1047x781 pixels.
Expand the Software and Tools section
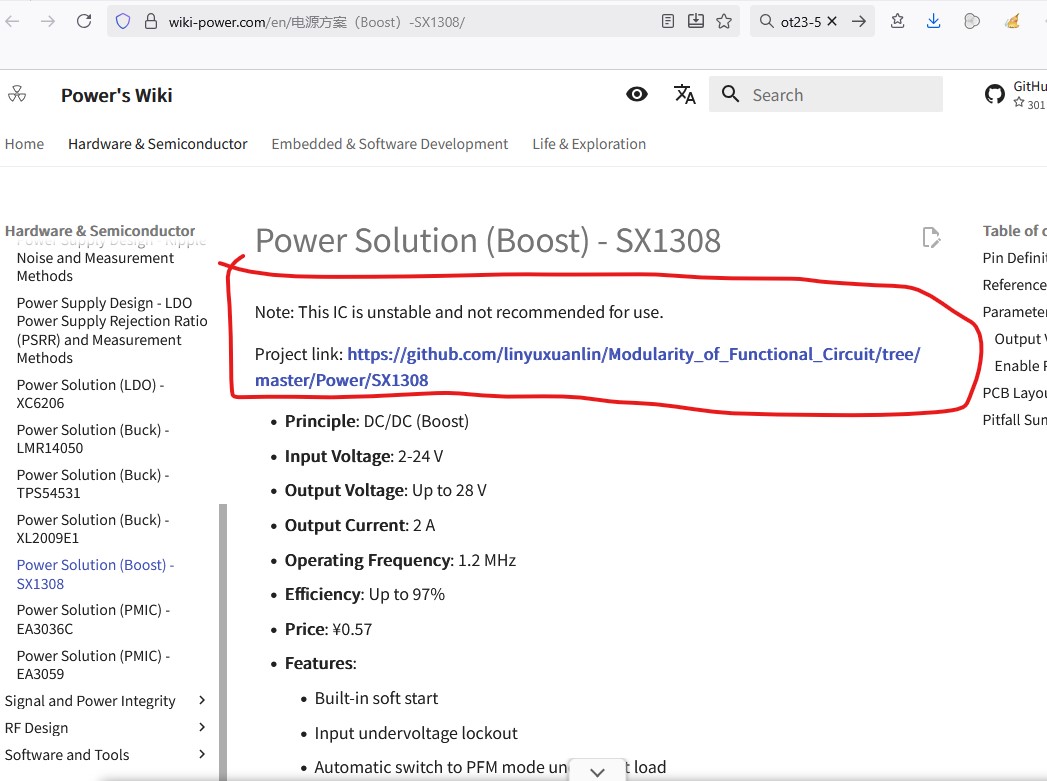pos(202,755)
